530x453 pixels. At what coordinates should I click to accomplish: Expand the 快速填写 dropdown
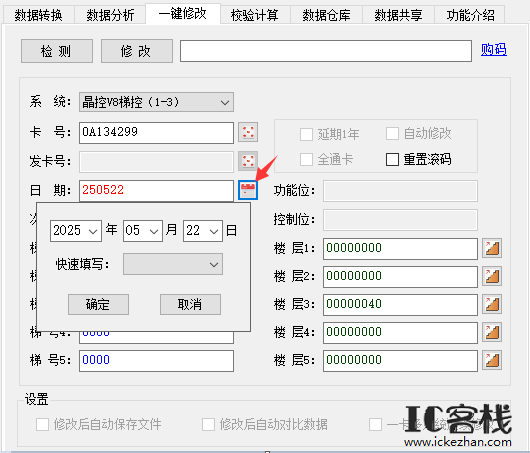point(173,264)
